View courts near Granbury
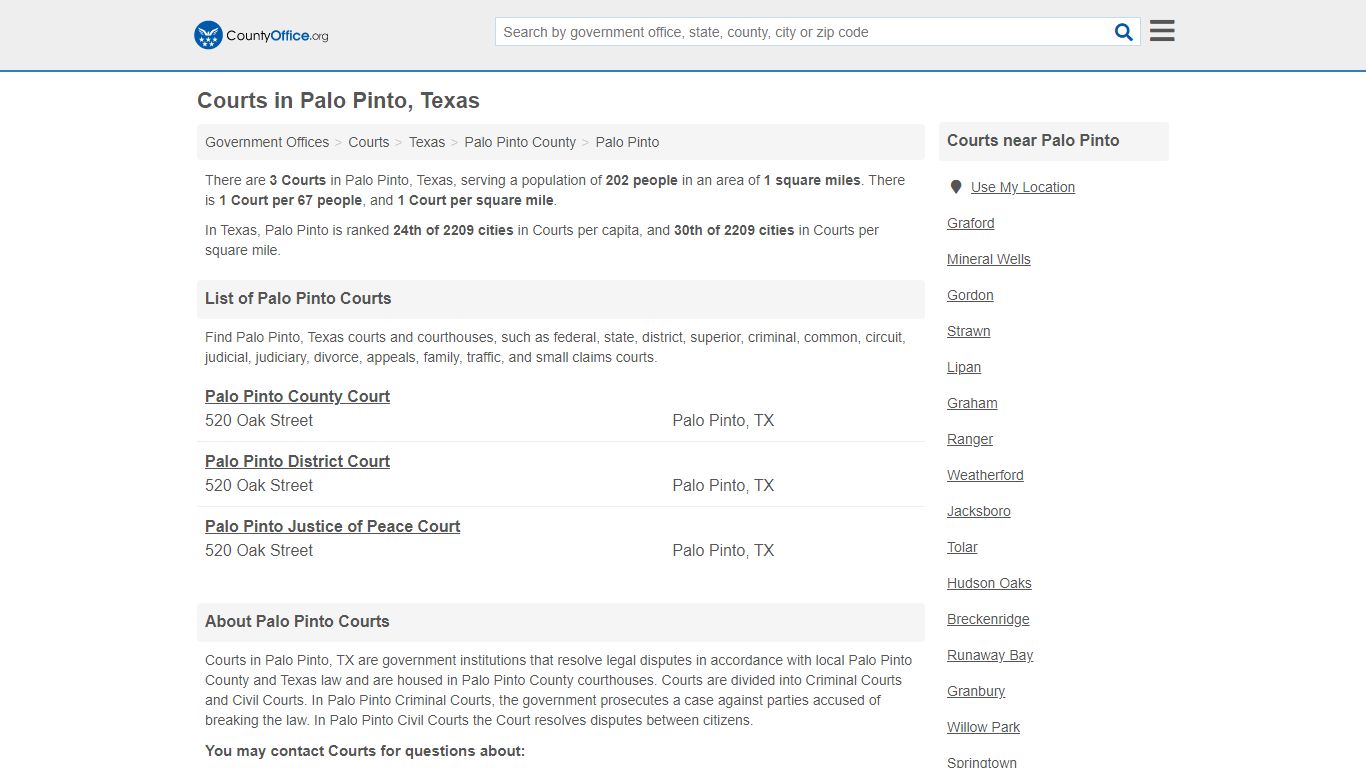 pyautogui.click(x=976, y=691)
